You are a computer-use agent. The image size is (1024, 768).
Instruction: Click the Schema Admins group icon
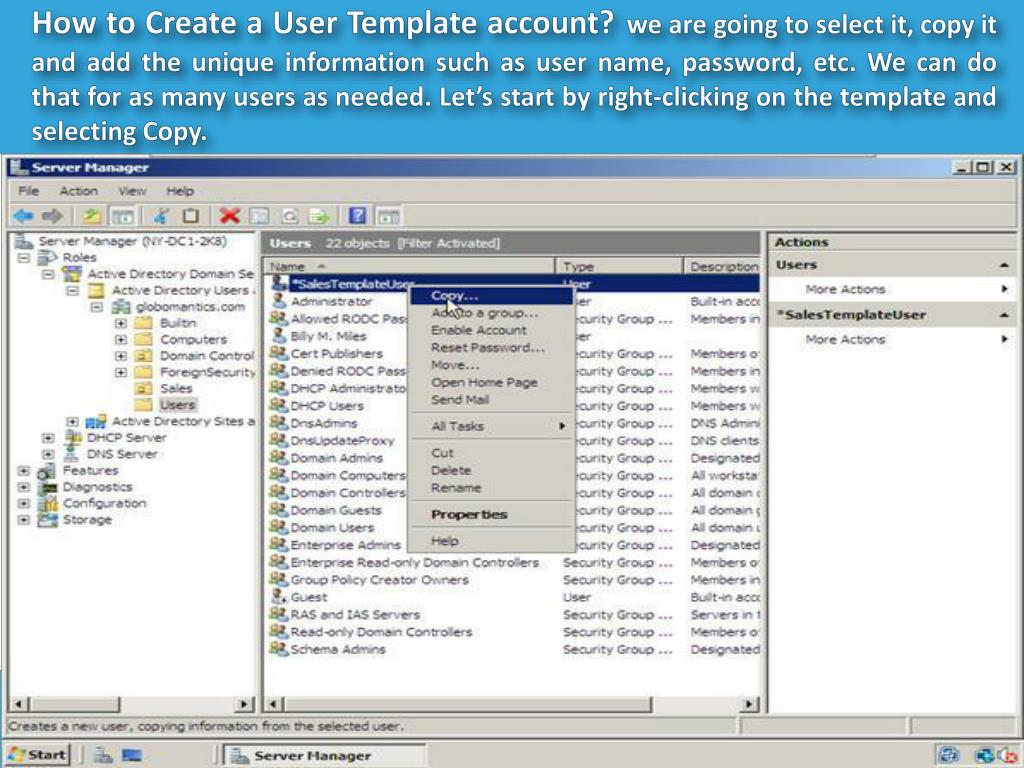(280, 649)
